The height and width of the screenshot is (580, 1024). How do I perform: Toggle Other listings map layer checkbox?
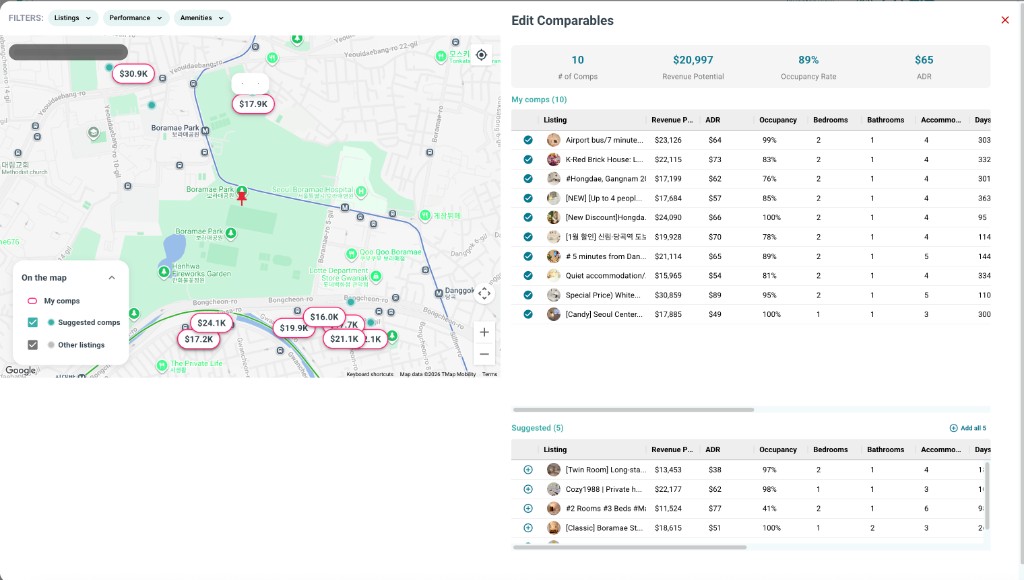(x=33, y=345)
